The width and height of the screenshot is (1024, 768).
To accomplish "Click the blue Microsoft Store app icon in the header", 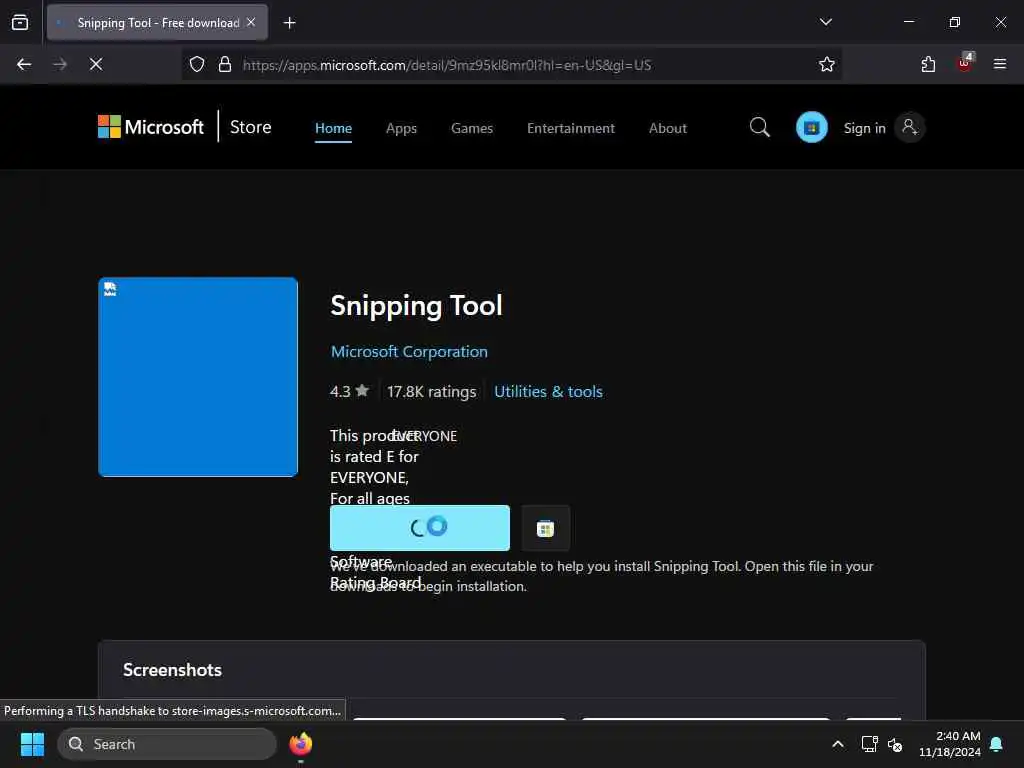I will point(812,127).
